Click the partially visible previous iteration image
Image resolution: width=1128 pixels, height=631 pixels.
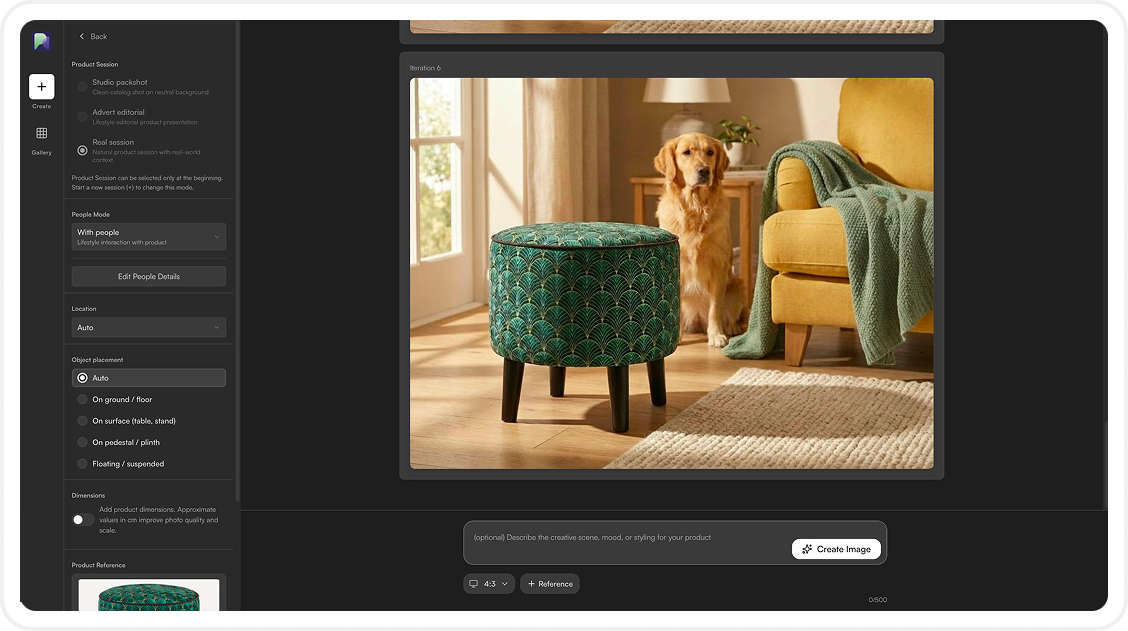tap(671, 27)
